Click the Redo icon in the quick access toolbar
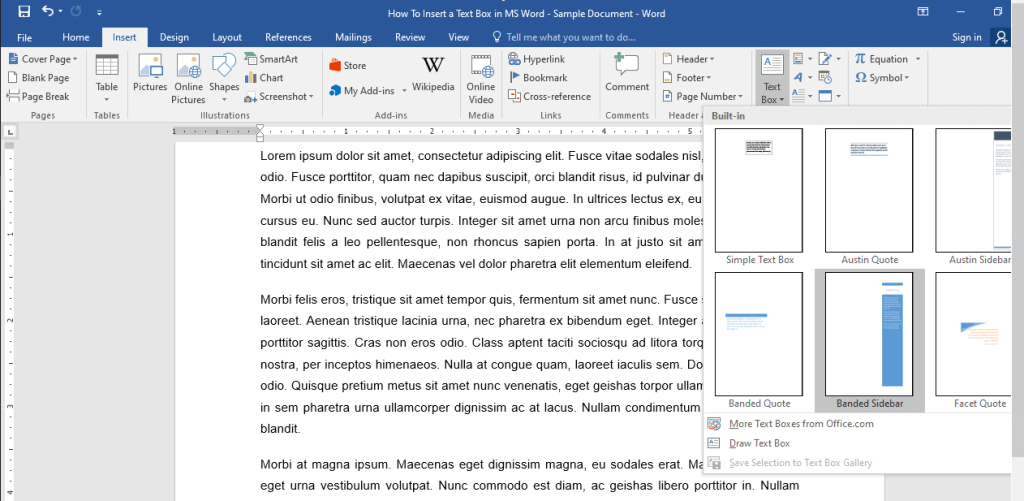The height and width of the screenshot is (501, 1024). 74,12
